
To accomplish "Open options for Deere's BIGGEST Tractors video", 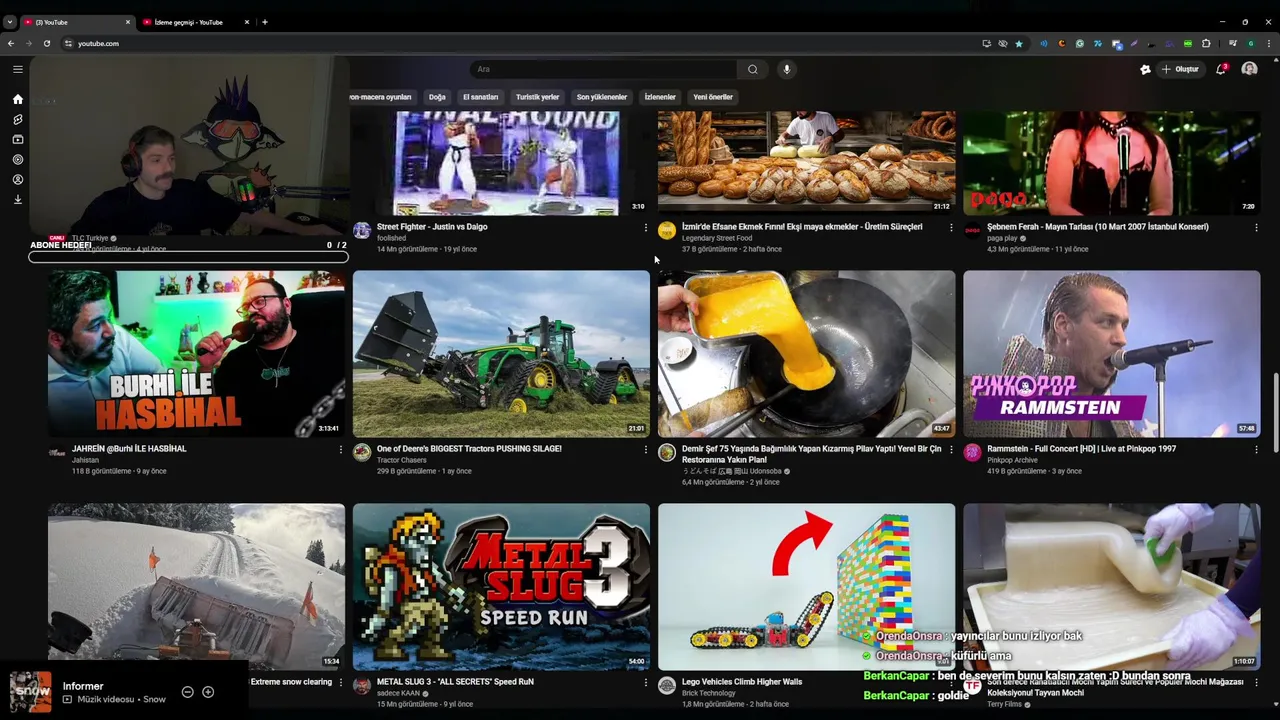I will [x=645, y=450].
